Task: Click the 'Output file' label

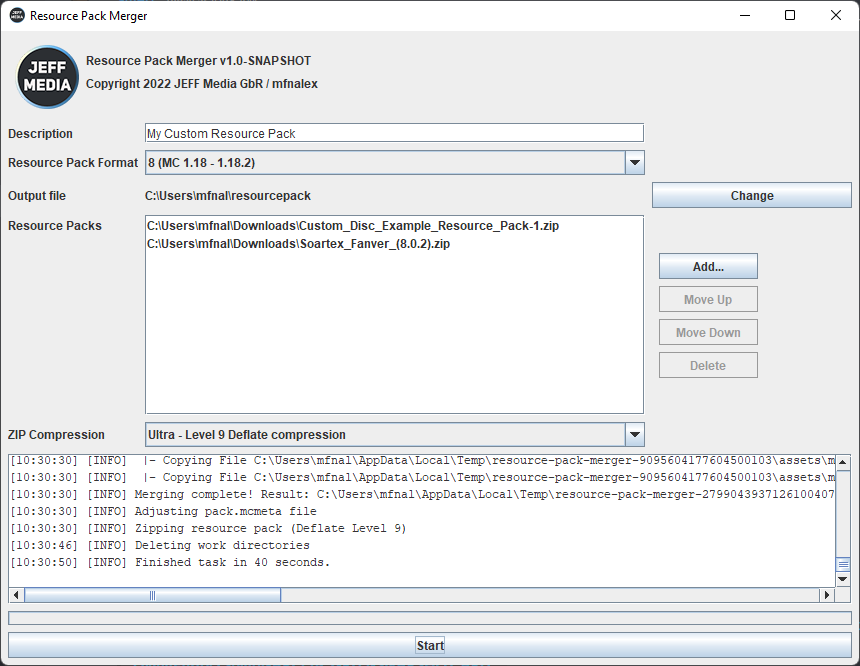Action: pyautogui.click(x=37, y=196)
